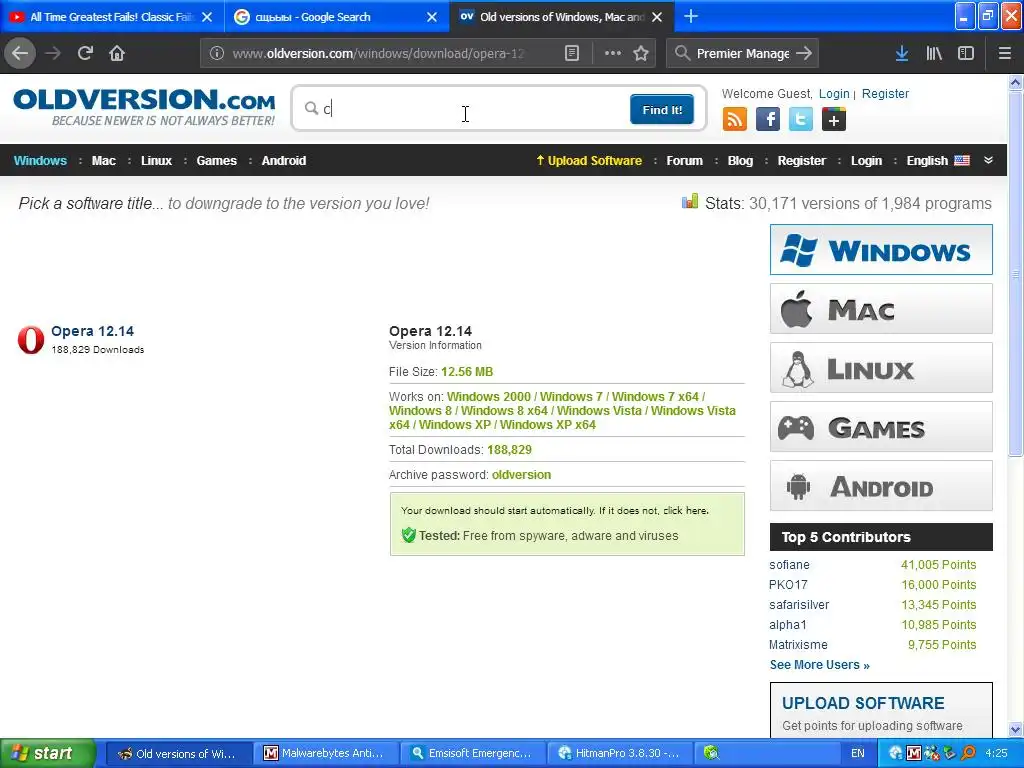The width and height of the screenshot is (1024, 768).
Task: Open page actions three-dot menu
Action: click(613, 54)
